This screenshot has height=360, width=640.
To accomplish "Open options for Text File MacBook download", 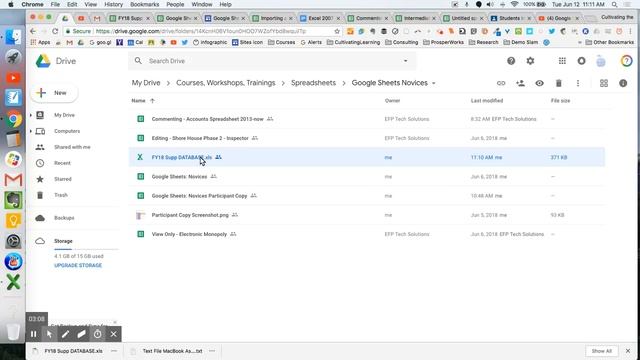I will point(212,351).
